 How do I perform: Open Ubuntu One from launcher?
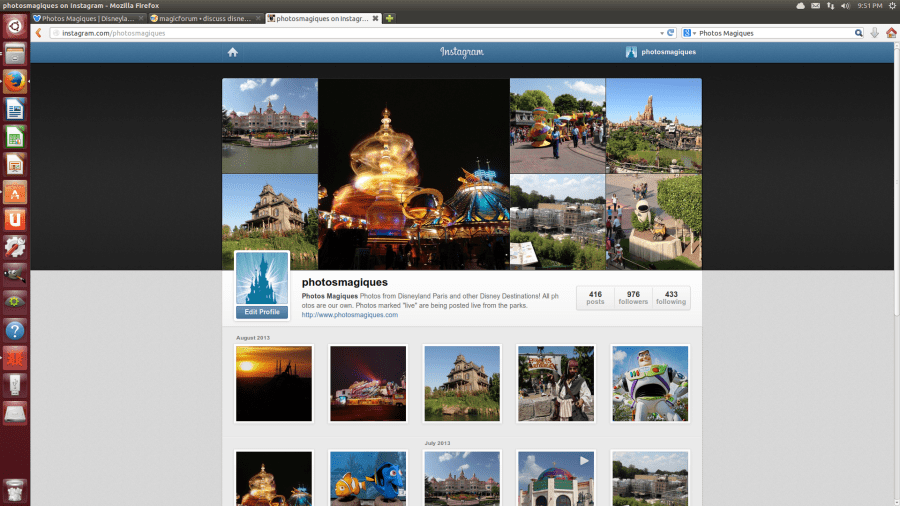coord(15,220)
